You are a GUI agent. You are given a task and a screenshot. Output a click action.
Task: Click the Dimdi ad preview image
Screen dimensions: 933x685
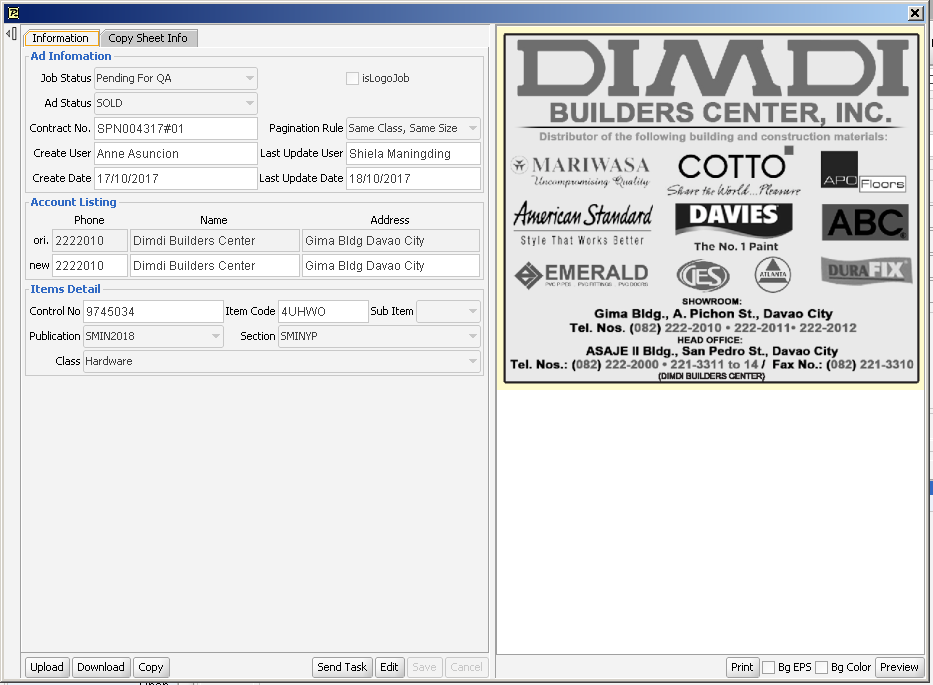tap(711, 208)
